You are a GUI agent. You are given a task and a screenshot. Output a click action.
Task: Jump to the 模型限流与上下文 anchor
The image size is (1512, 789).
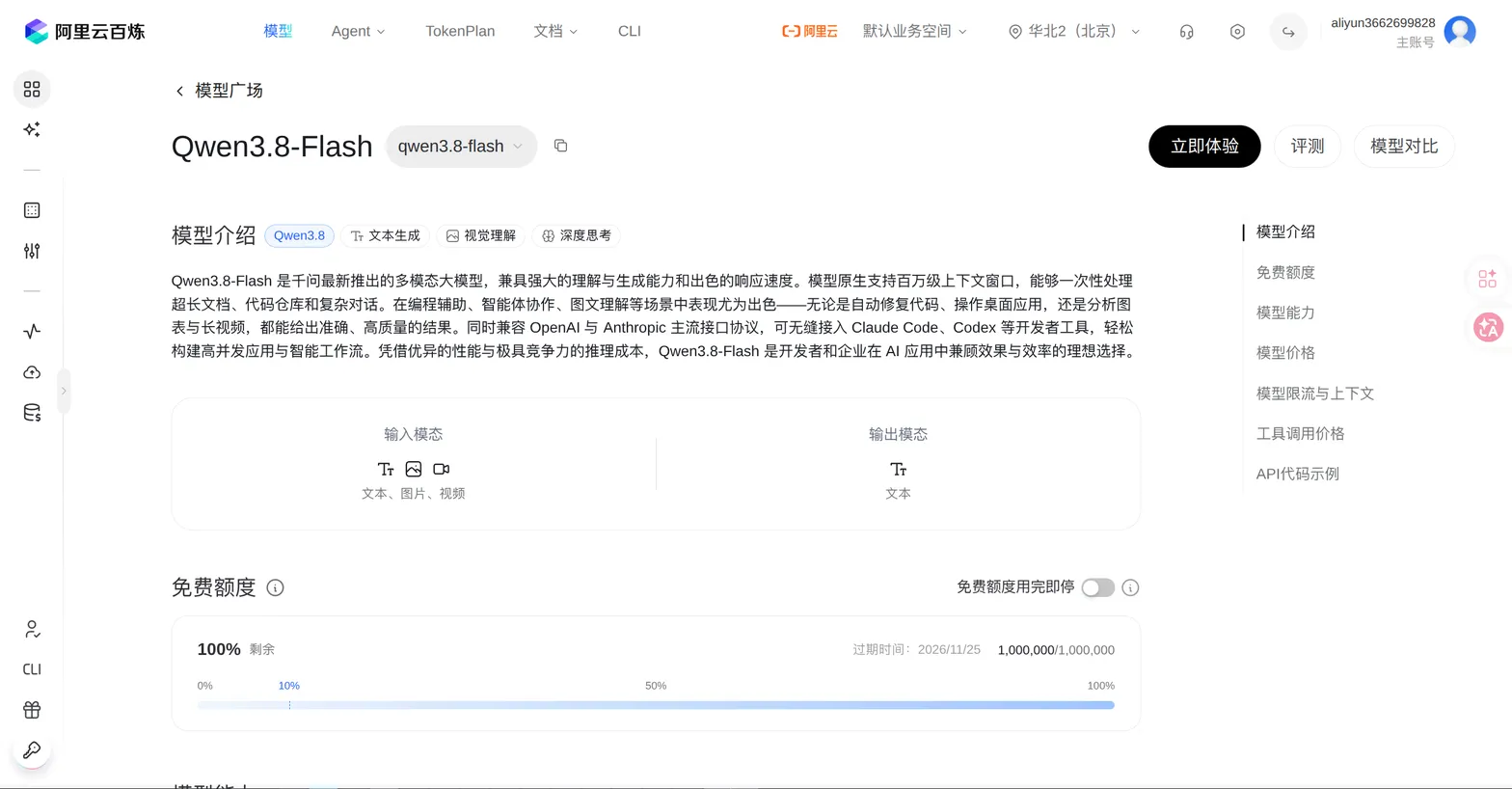(x=1314, y=394)
